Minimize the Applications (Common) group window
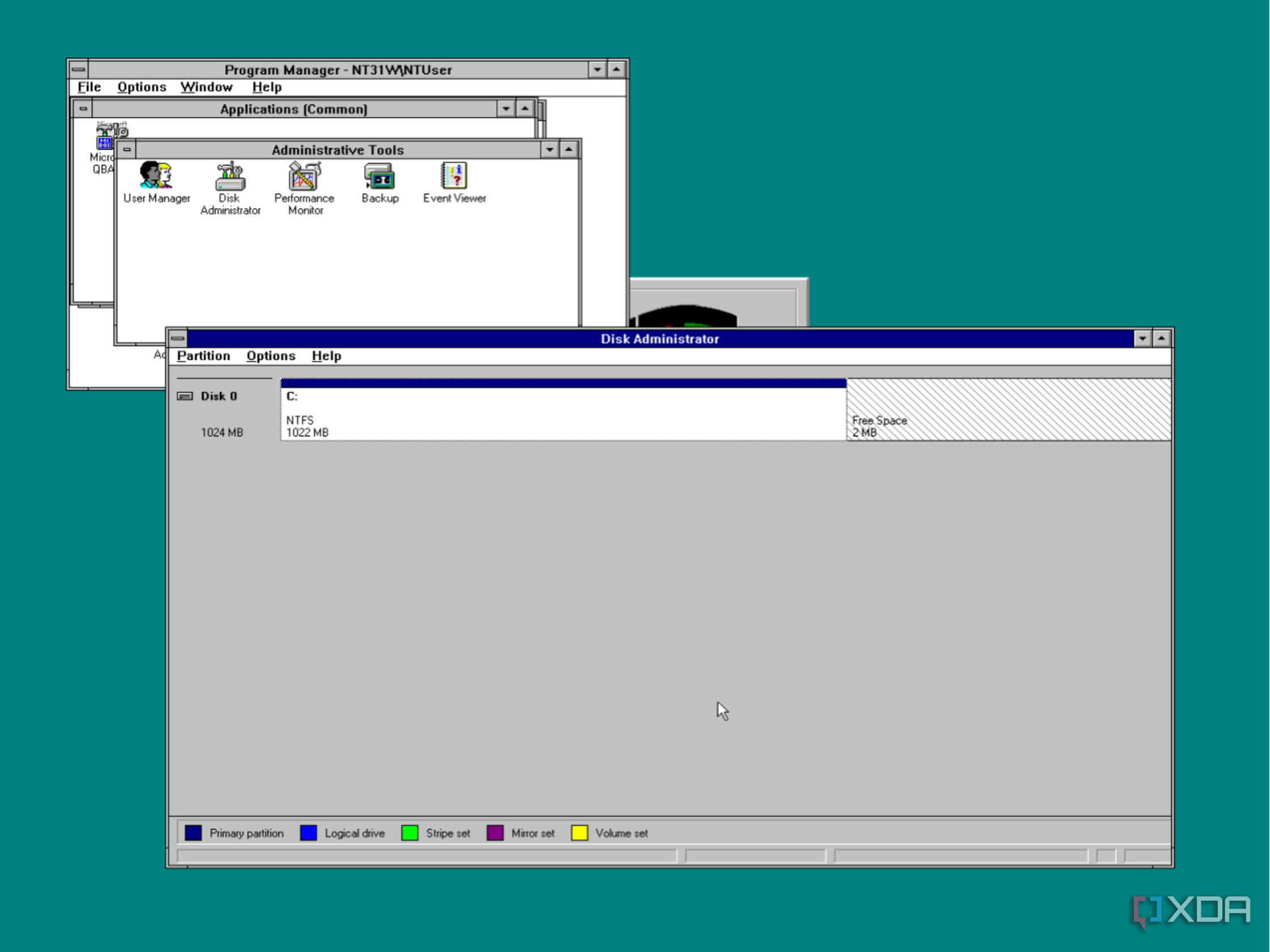This screenshot has height=952, width=1270. pos(506,108)
